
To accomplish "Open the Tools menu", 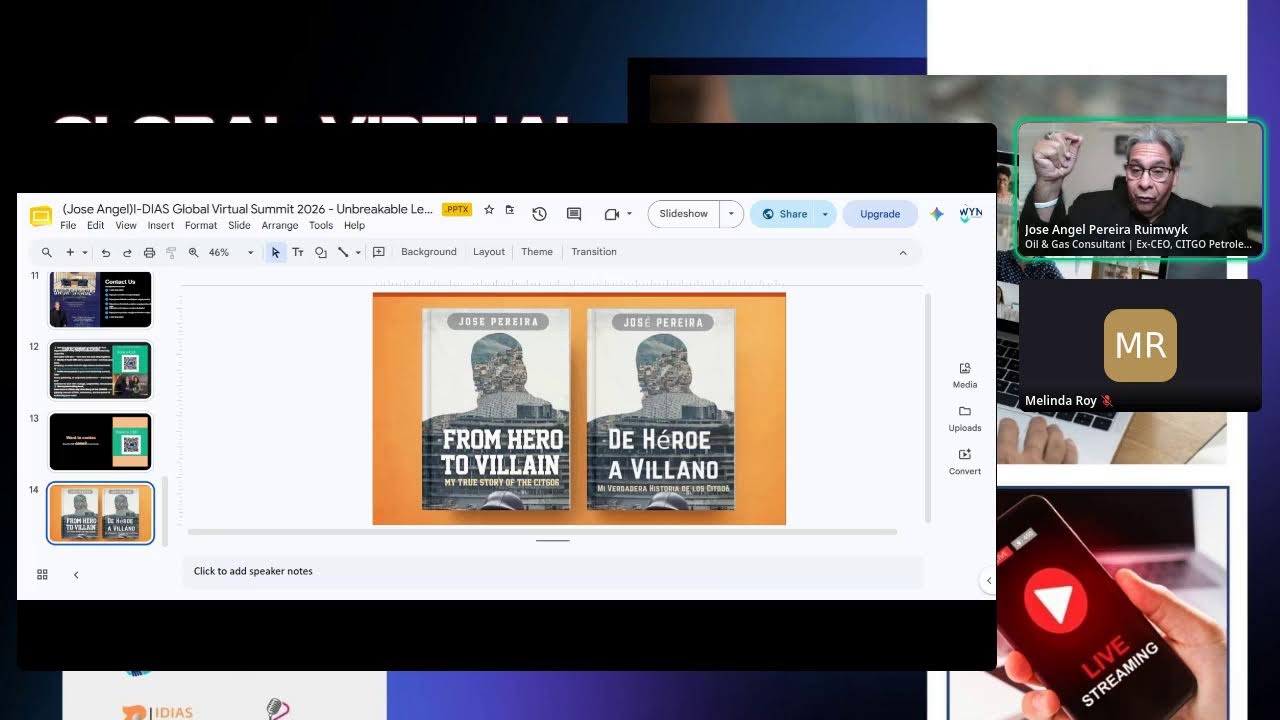I will click(x=321, y=226).
